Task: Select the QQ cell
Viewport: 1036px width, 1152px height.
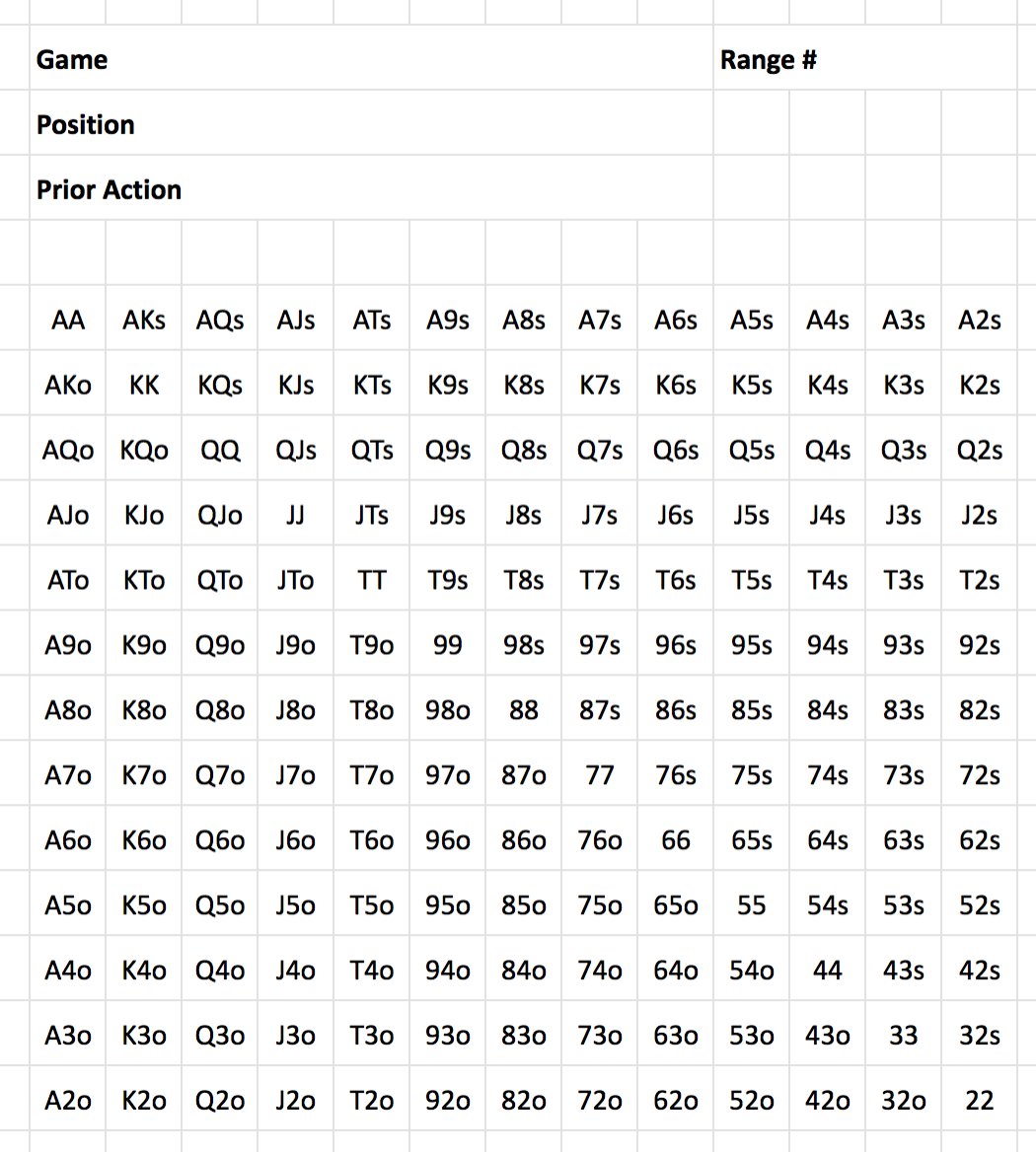Action: (220, 451)
